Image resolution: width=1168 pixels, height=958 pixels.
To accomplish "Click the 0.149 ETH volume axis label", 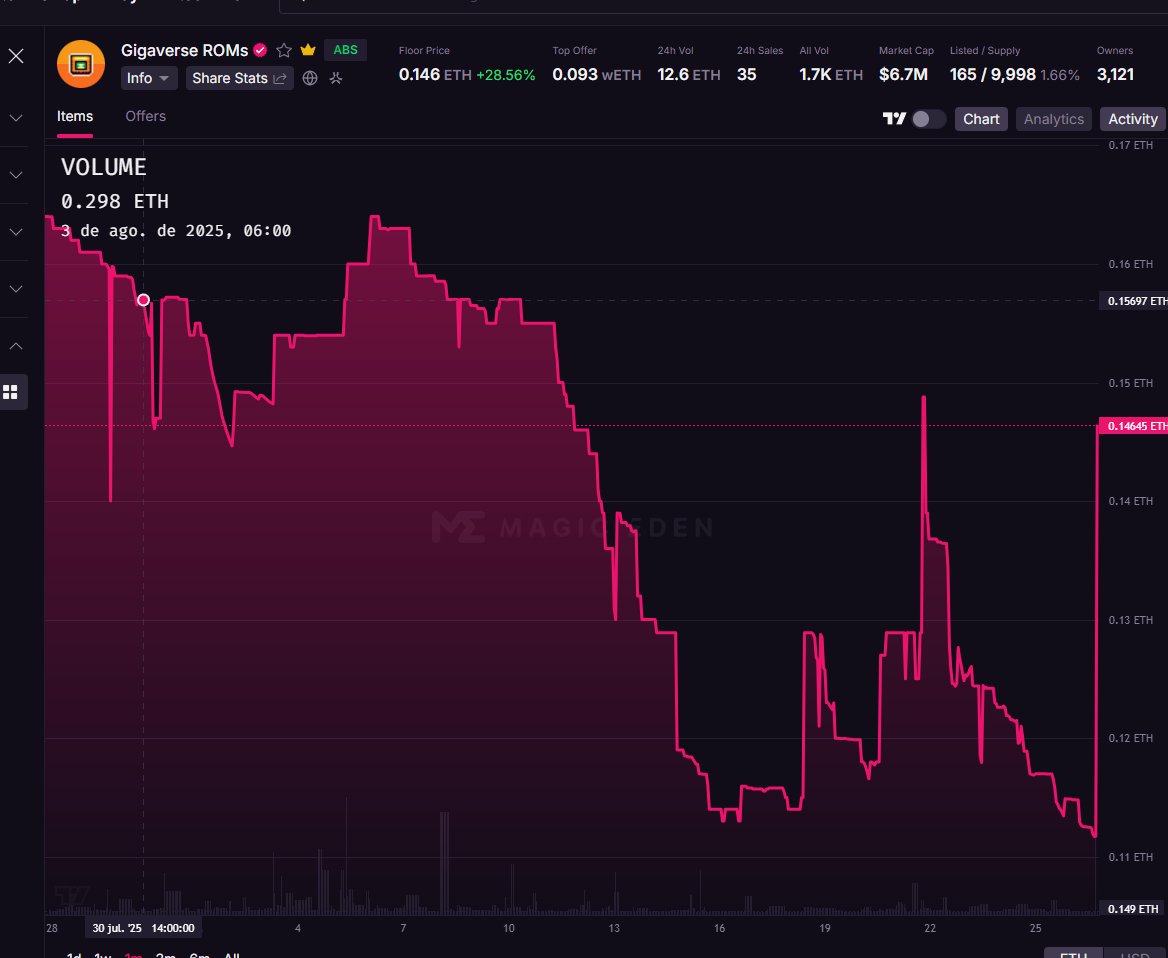I will click(x=1133, y=909).
